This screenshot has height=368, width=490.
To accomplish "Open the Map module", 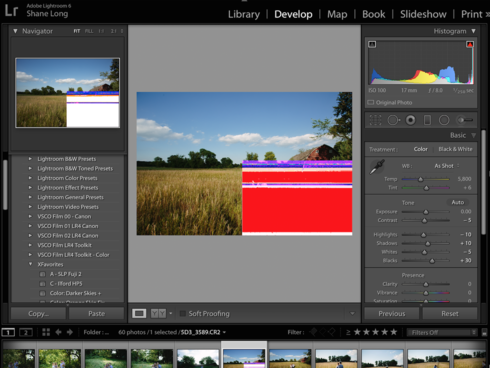I will pyautogui.click(x=337, y=14).
